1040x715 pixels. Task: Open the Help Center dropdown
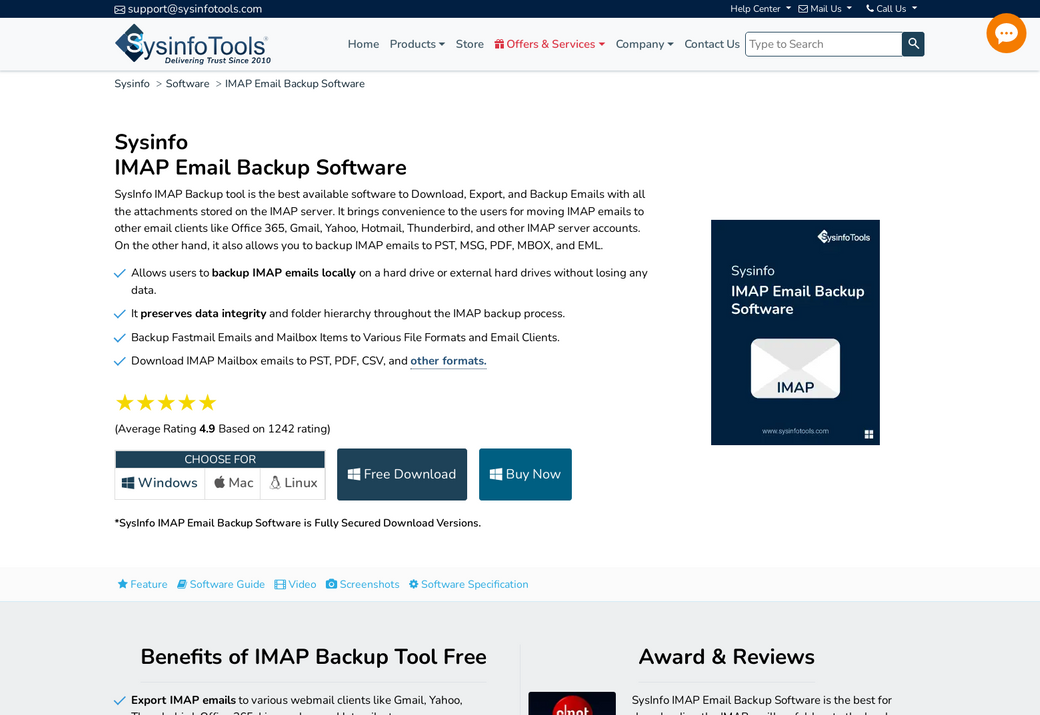click(758, 8)
